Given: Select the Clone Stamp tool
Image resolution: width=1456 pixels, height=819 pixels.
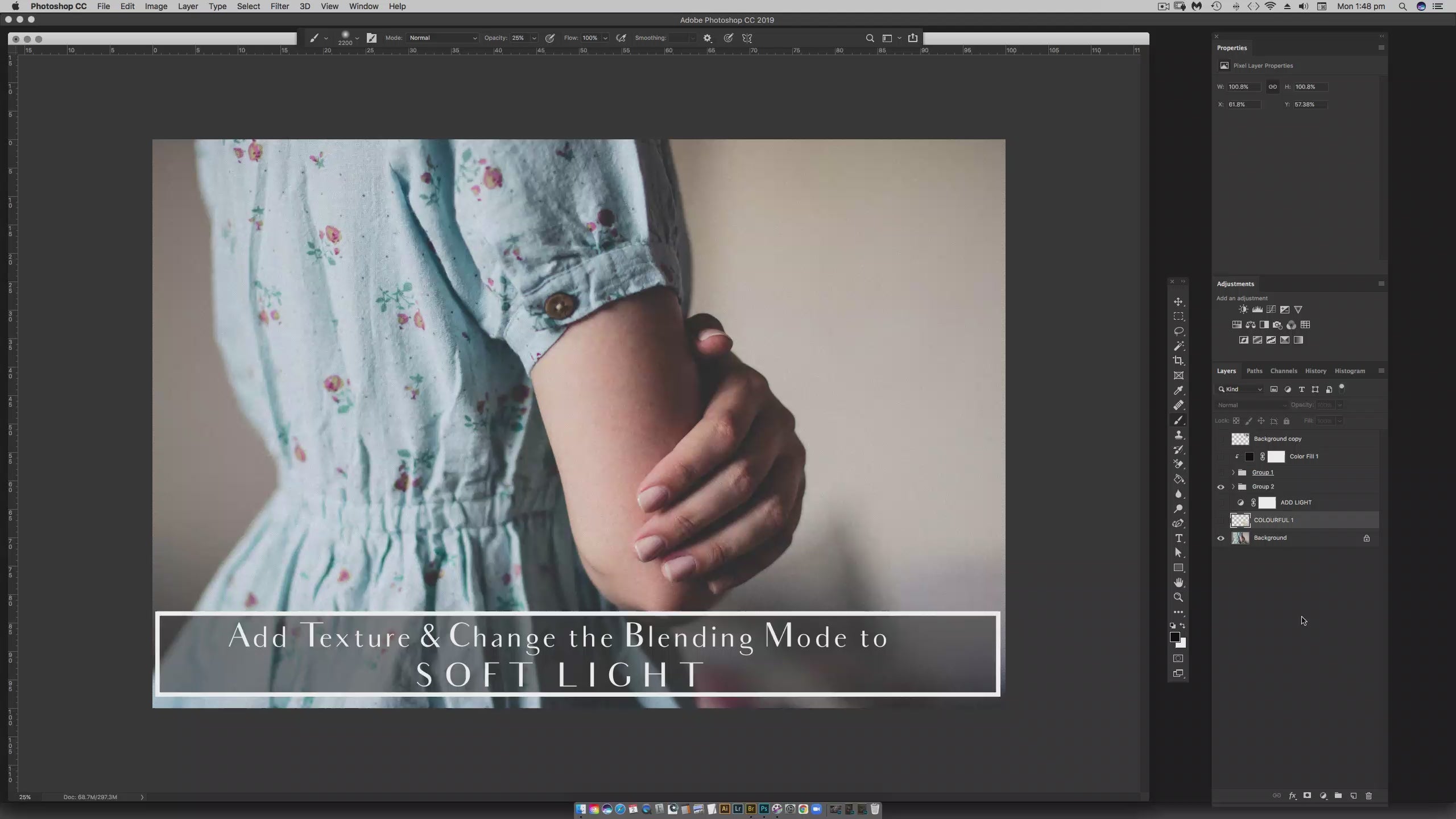Looking at the screenshot, I should (x=1178, y=435).
